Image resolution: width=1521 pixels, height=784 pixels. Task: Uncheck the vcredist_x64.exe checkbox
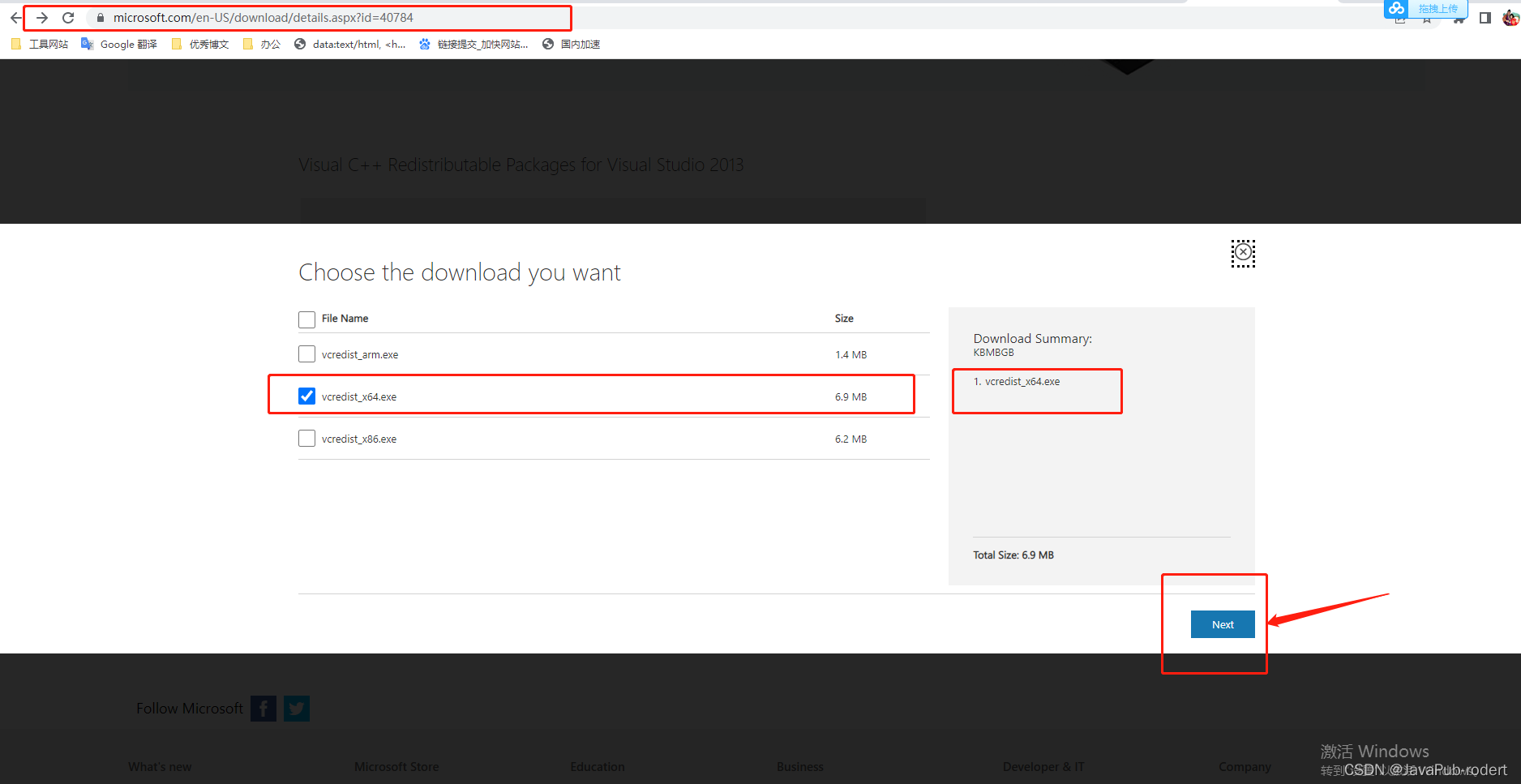[306, 396]
